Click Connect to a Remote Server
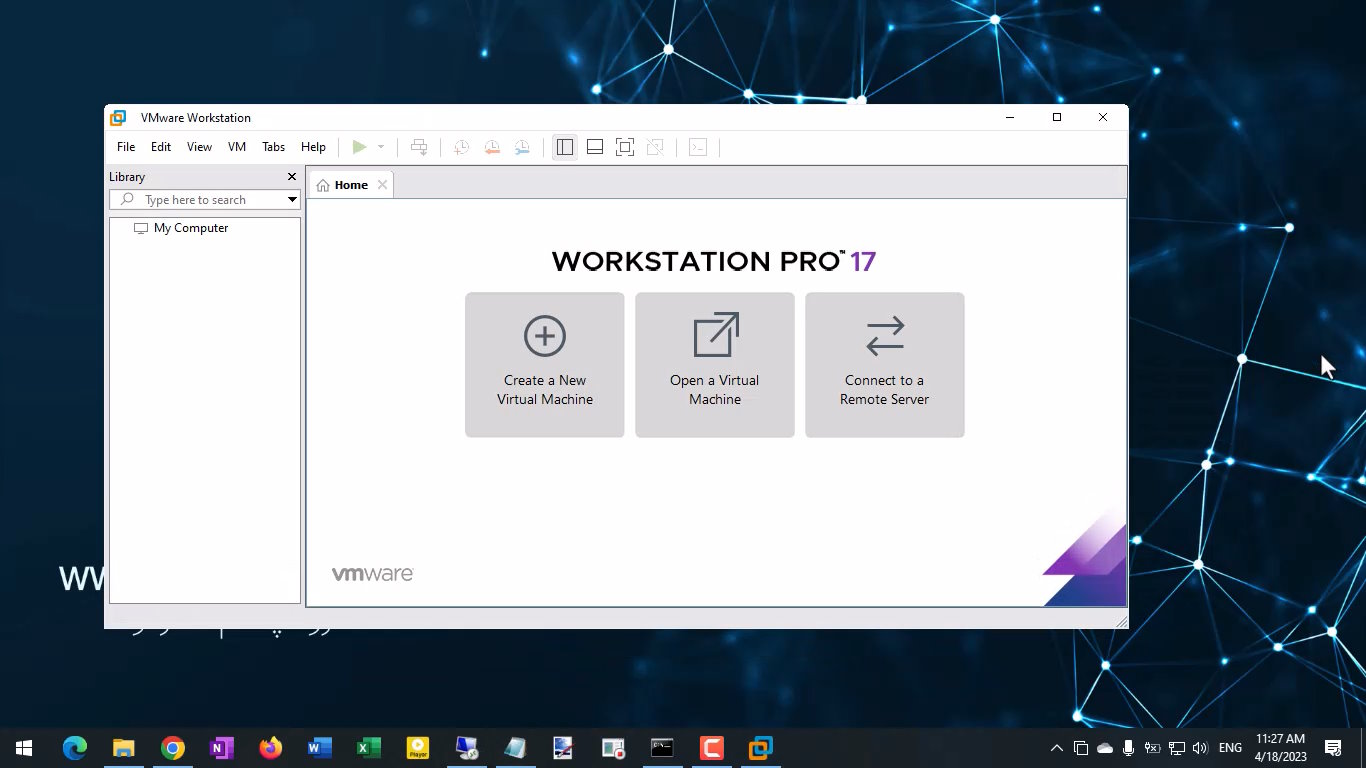The height and width of the screenshot is (768, 1366). [x=885, y=365]
